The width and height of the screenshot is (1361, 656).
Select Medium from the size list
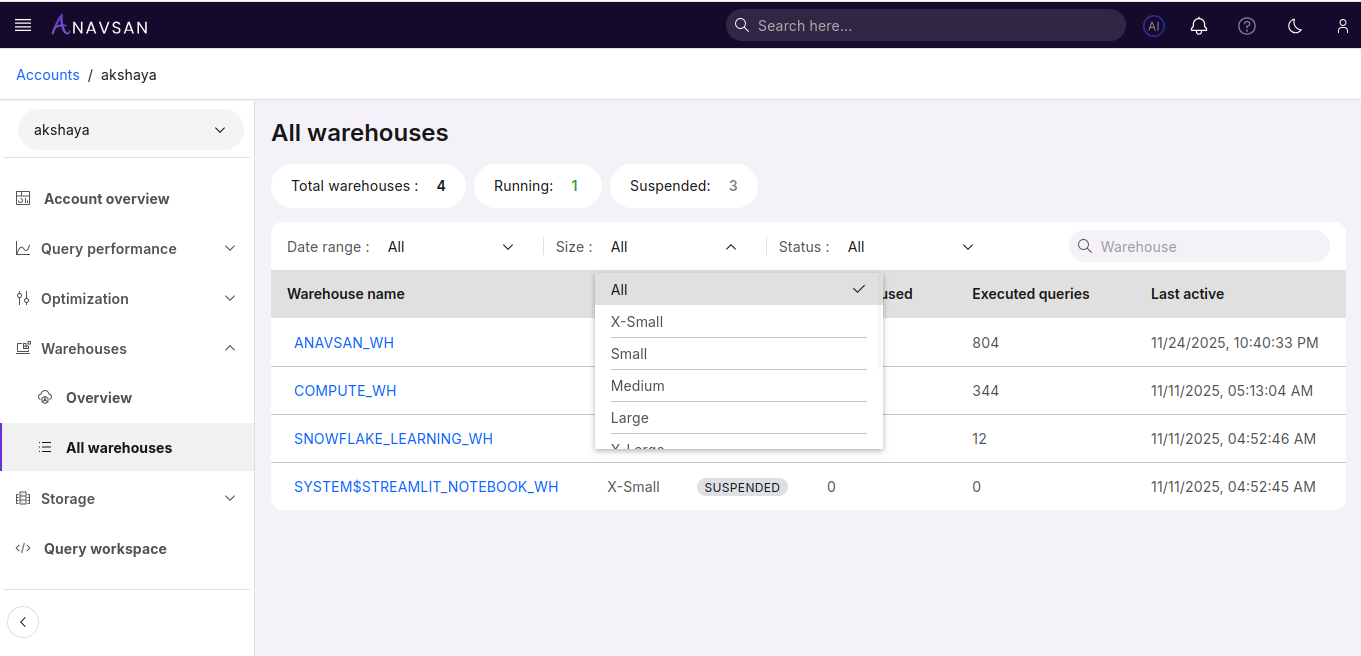coord(638,386)
